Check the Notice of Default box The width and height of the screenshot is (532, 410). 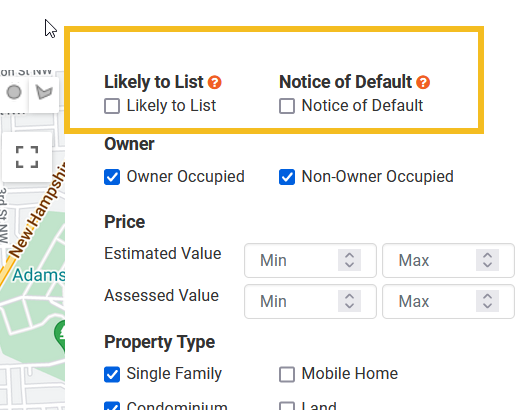287,106
